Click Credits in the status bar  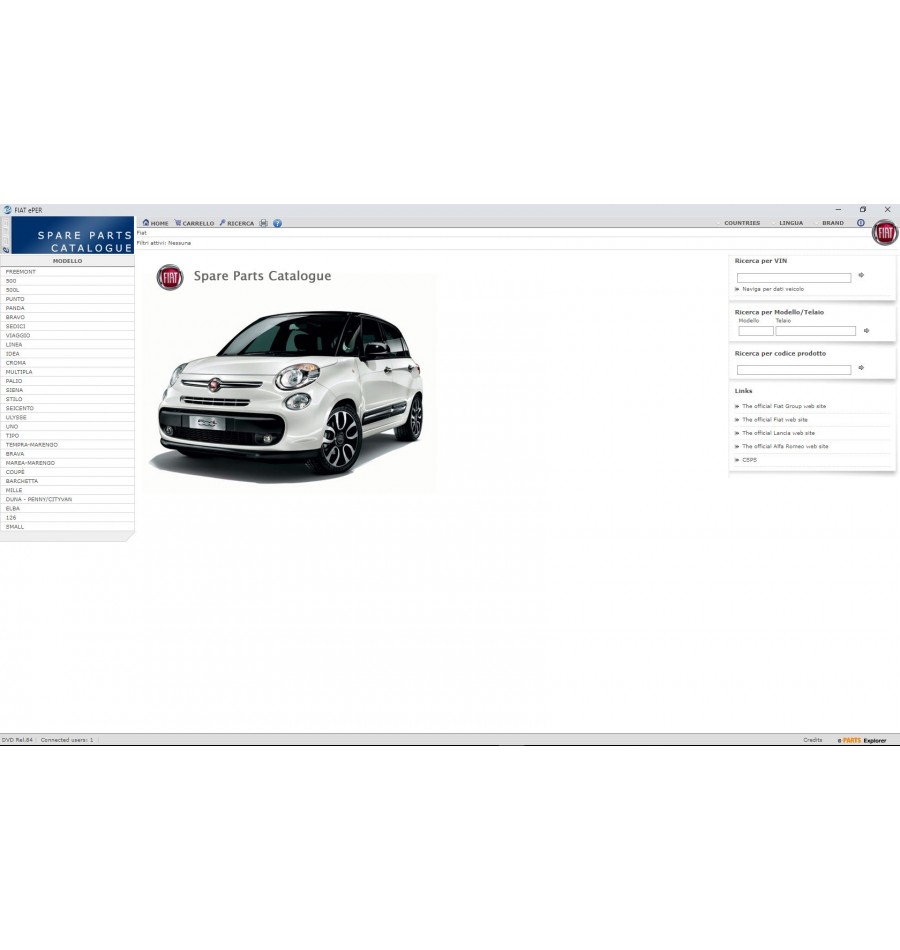coord(813,740)
